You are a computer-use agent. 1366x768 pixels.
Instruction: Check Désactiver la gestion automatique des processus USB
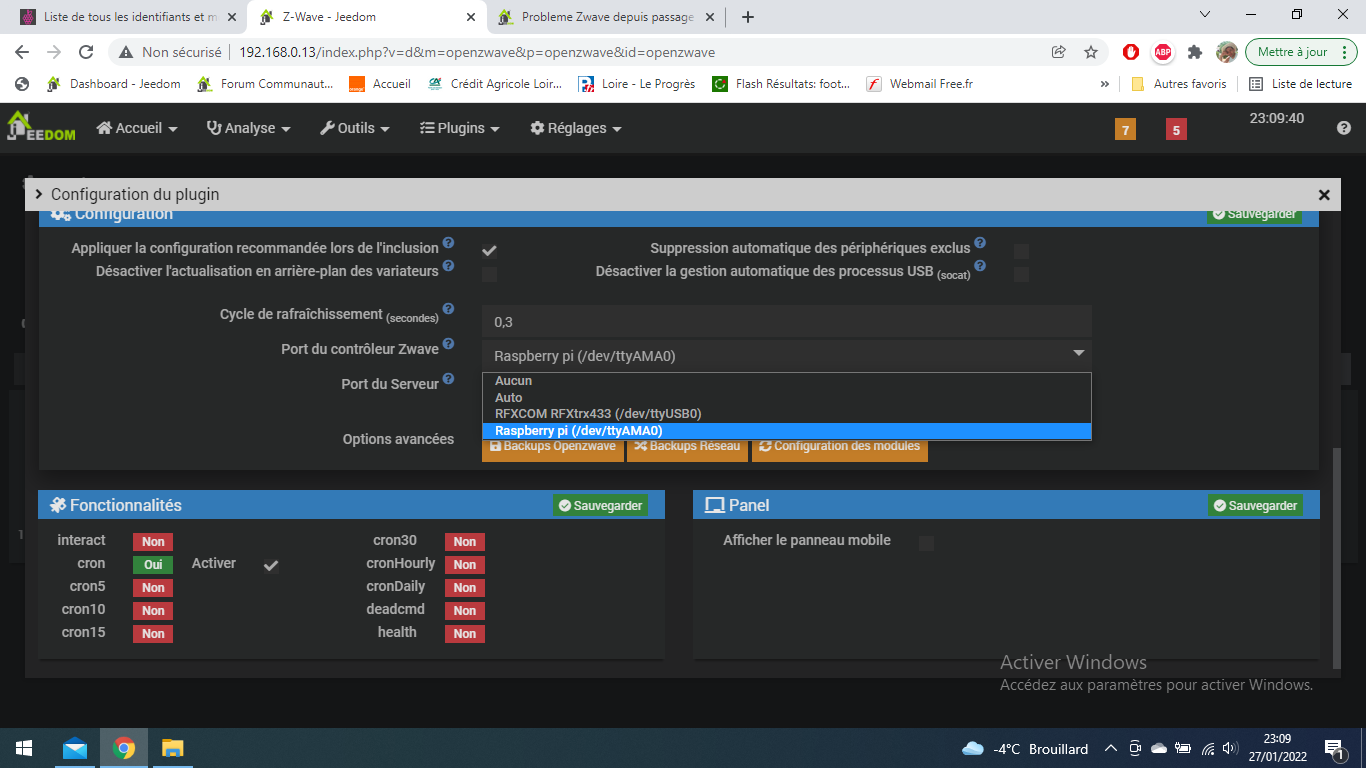[x=1021, y=274]
